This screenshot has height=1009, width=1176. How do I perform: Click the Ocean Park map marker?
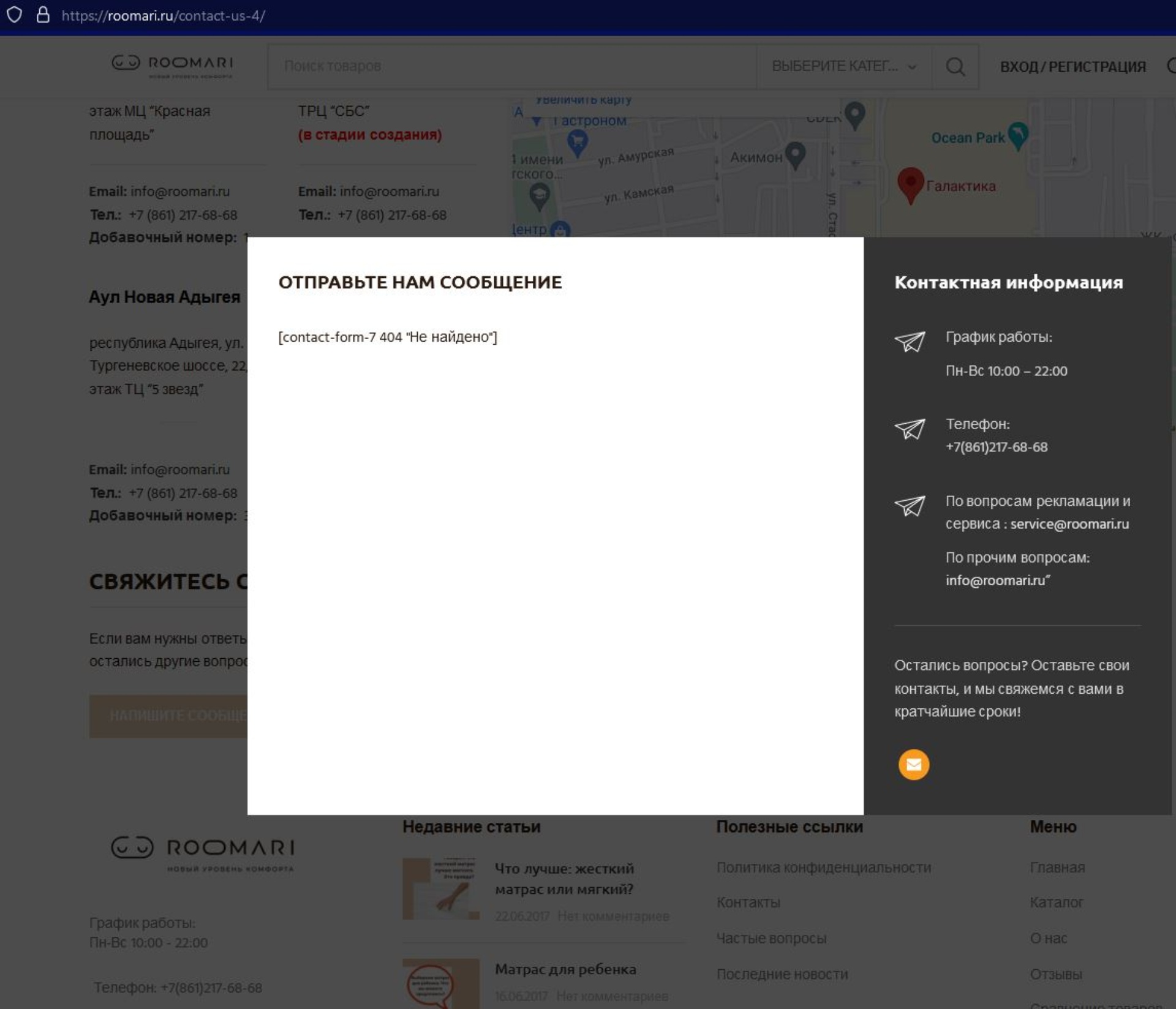(1018, 135)
